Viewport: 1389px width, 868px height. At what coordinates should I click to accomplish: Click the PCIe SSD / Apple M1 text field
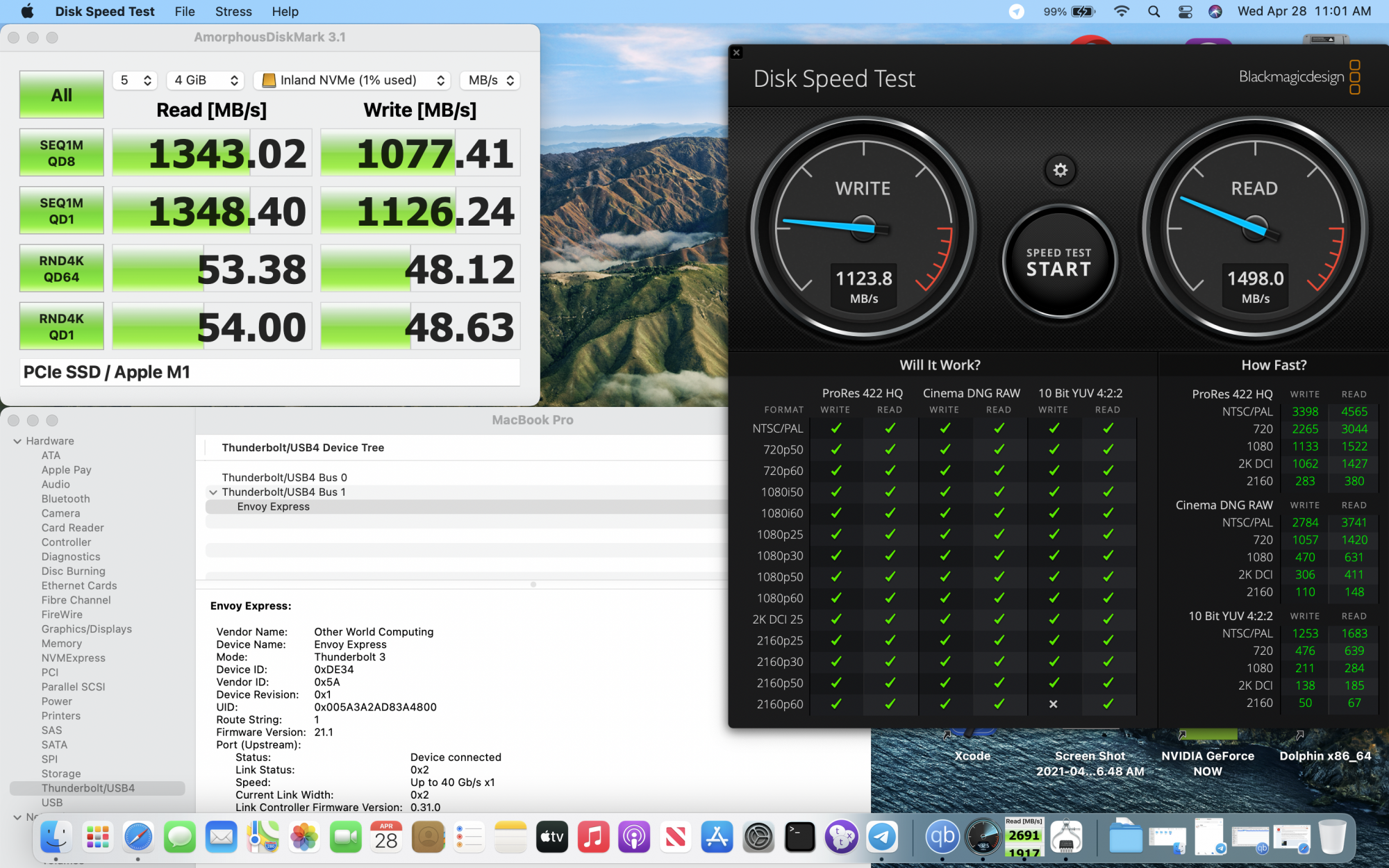click(270, 372)
